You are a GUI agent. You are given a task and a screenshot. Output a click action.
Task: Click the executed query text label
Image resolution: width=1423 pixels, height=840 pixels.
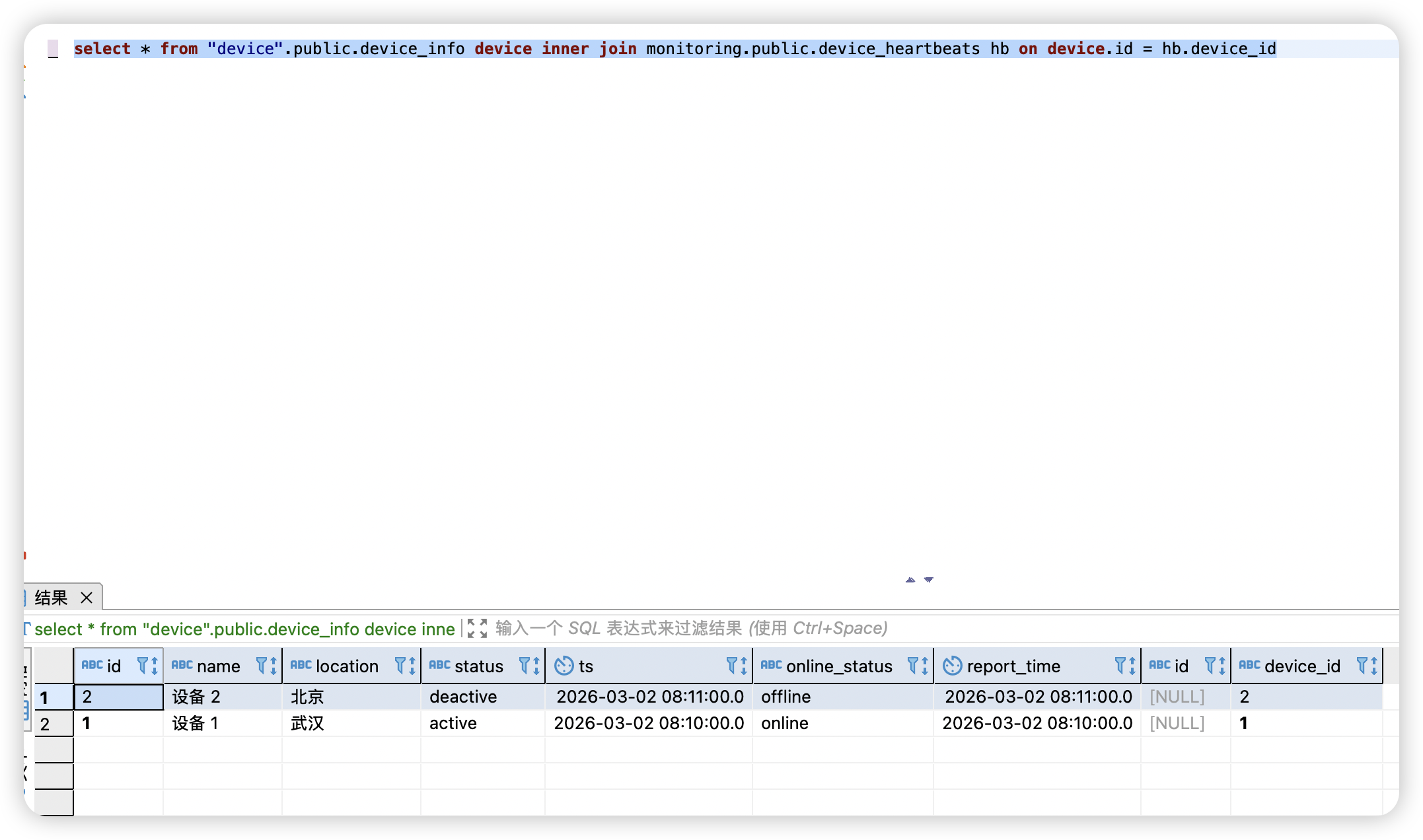coord(244,629)
